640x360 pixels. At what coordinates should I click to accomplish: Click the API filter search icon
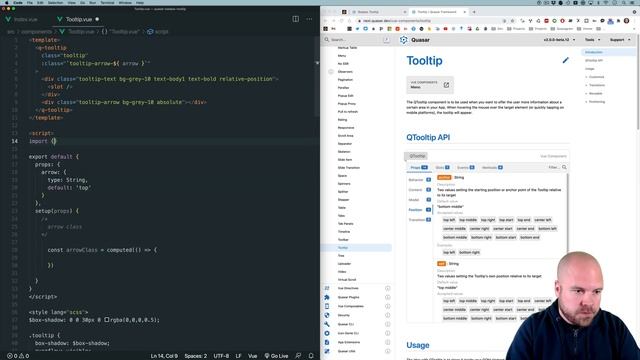coord(564,167)
